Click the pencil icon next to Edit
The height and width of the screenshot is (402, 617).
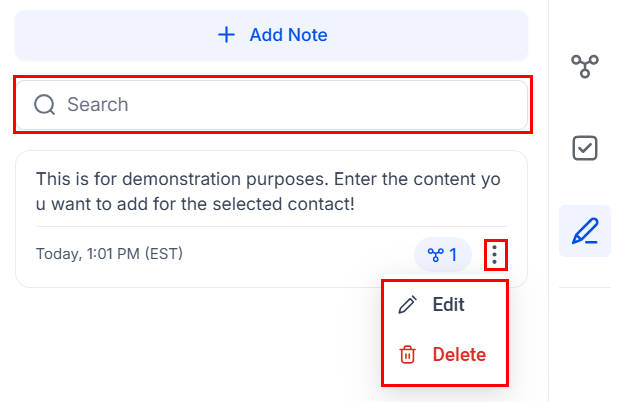click(407, 305)
